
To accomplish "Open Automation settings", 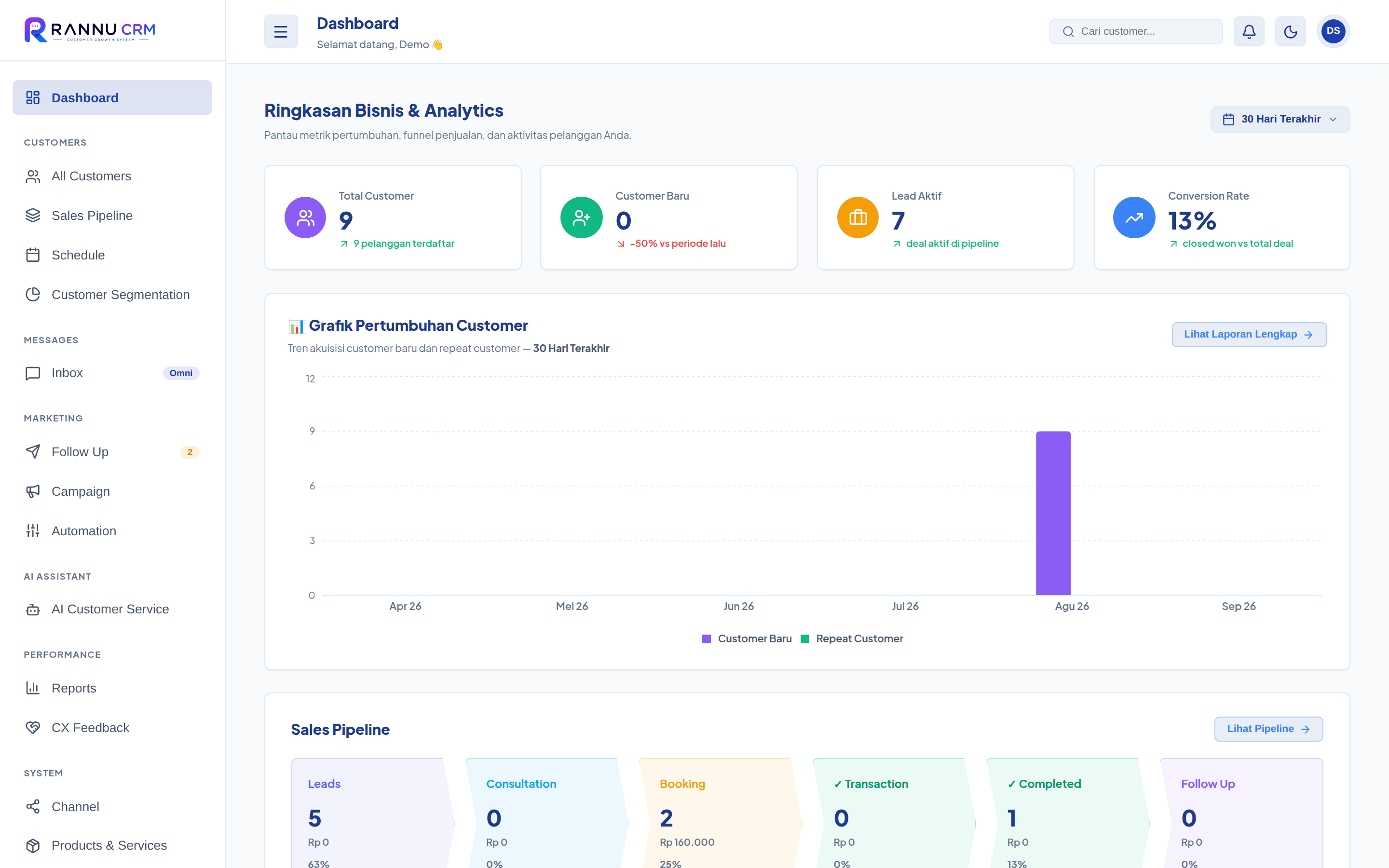I will click(112, 531).
